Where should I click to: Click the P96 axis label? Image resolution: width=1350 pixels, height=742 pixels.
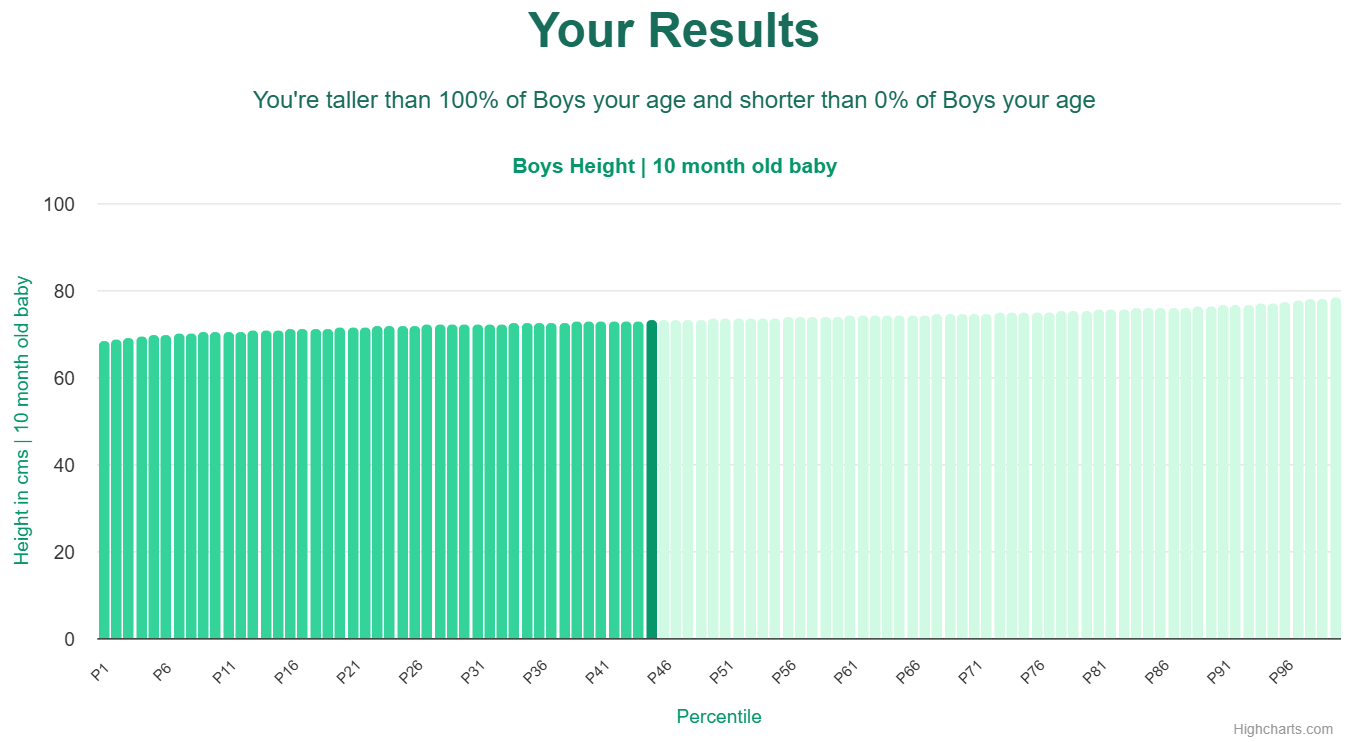pyautogui.click(x=1281, y=672)
